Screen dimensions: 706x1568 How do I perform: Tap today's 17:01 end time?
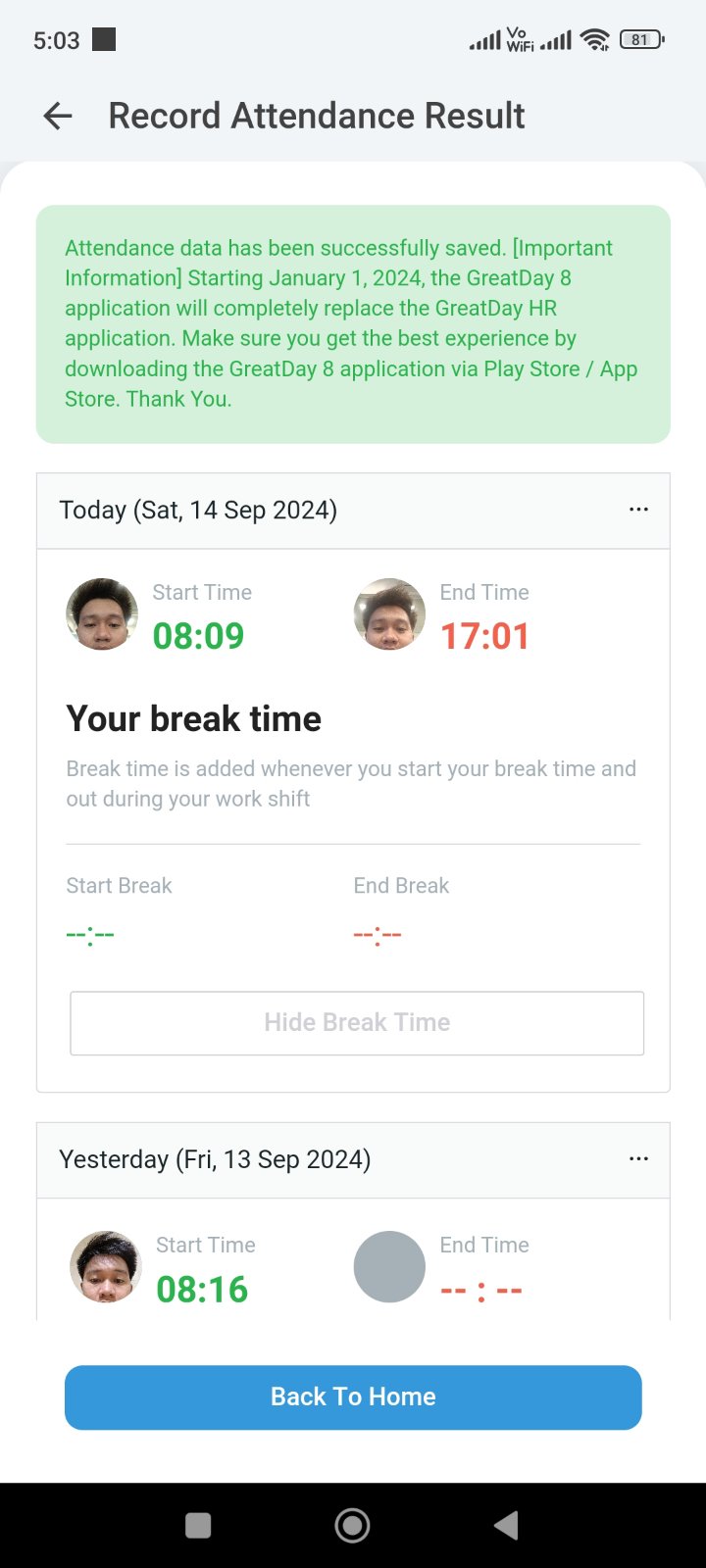coord(484,636)
